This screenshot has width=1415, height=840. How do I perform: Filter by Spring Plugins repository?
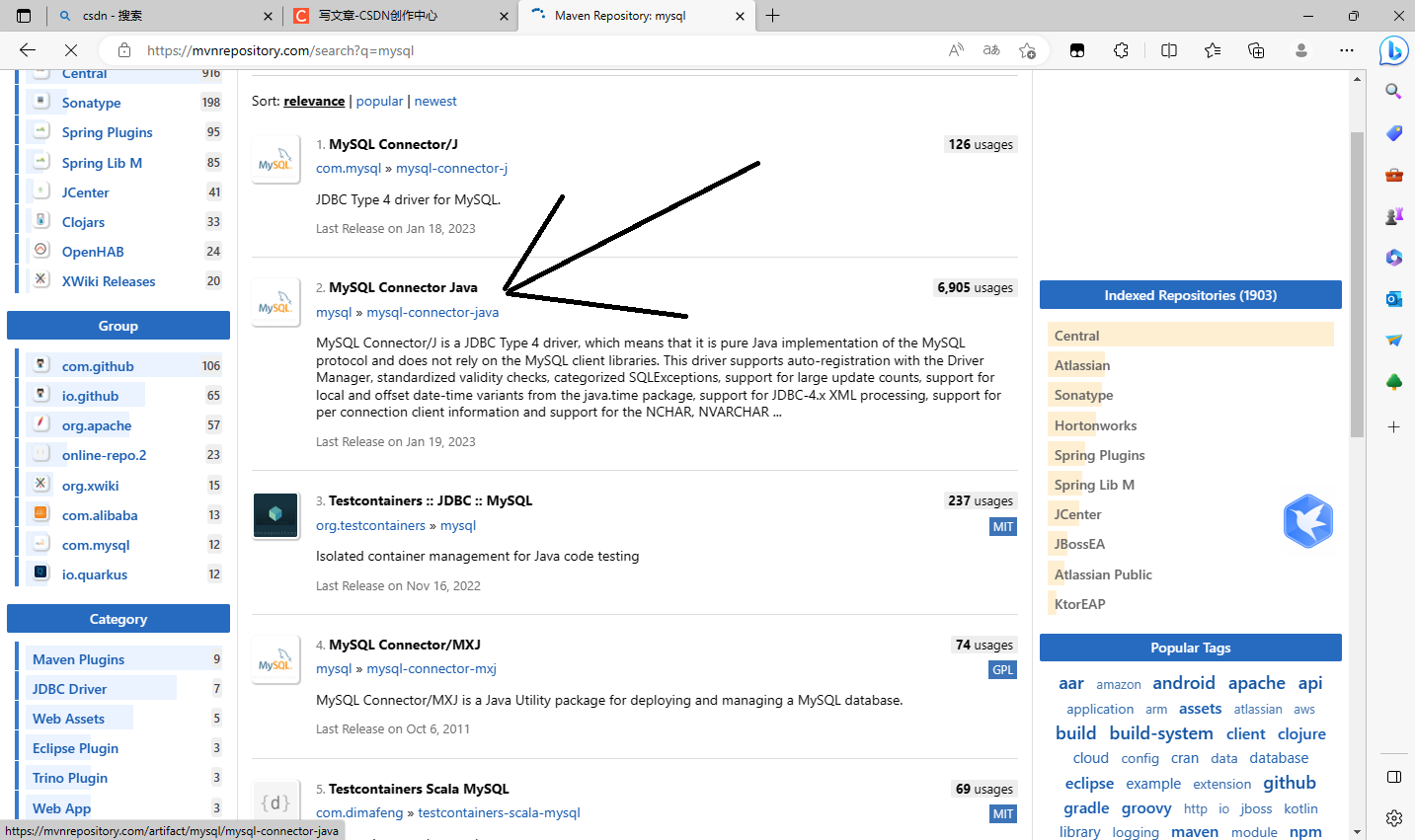click(107, 132)
